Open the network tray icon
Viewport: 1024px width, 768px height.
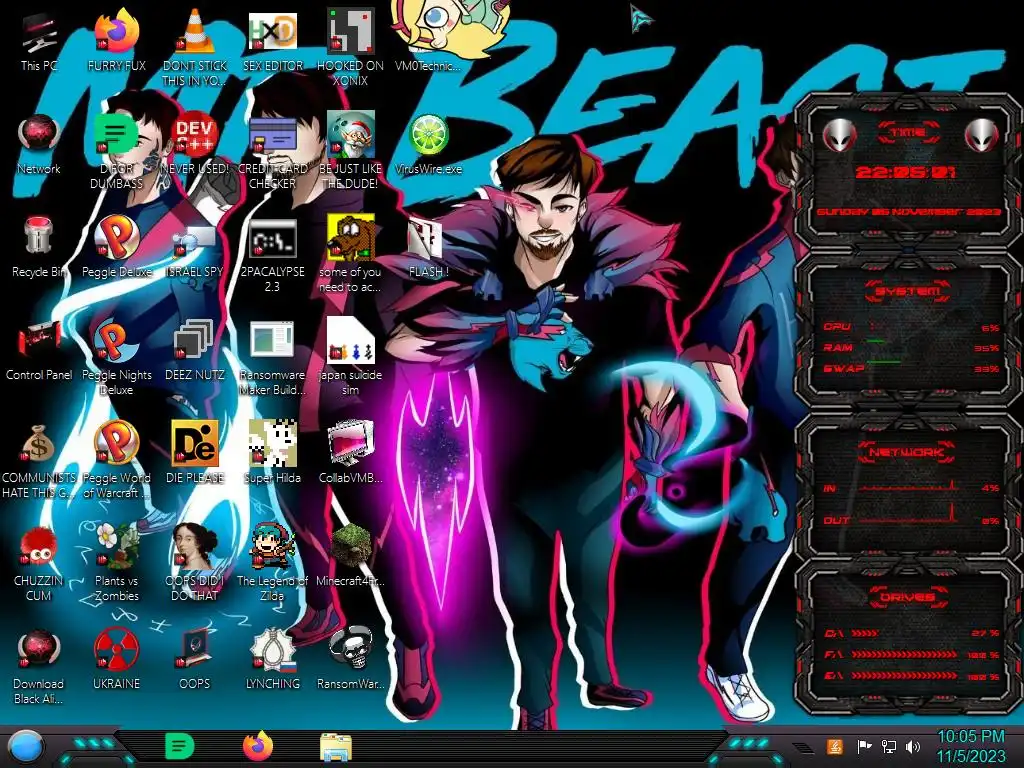888,747
